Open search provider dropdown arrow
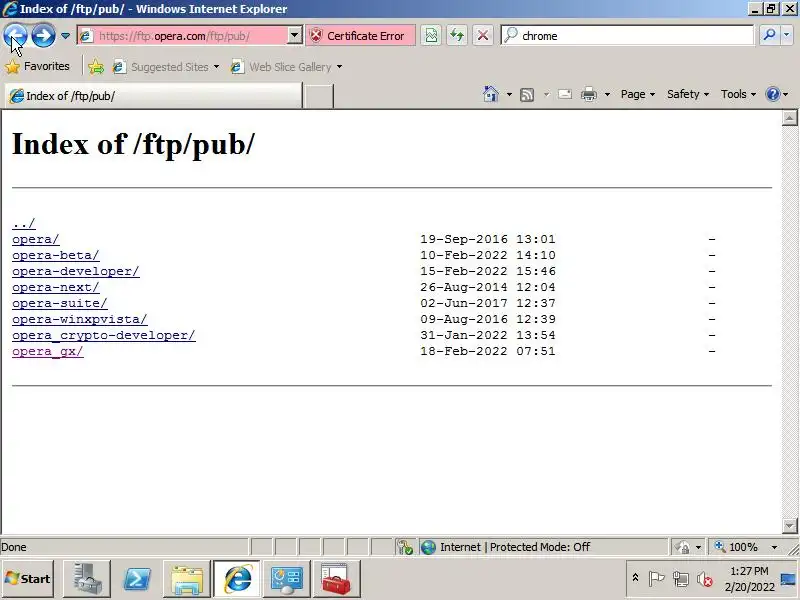This screenshot has width=800, height=600. (x=787, y=35)
